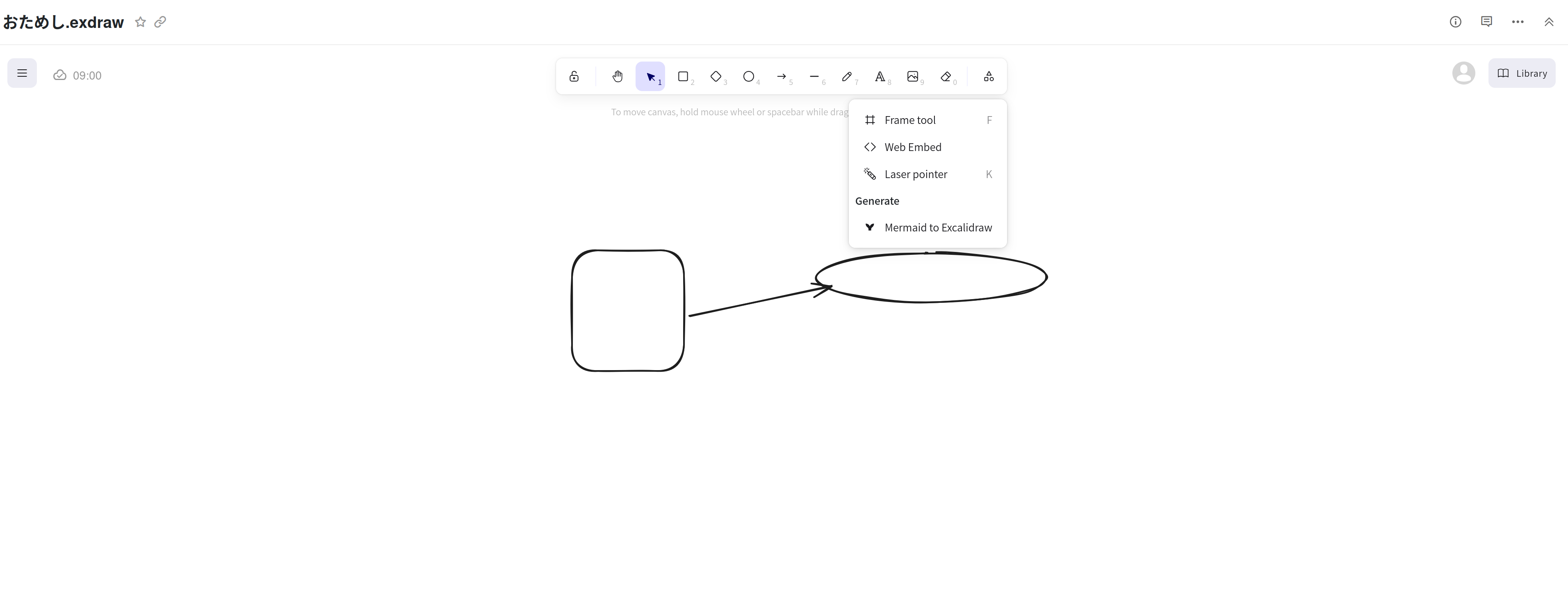Copy file link icon beside title
This screenshot has width=1568, height=604.
point(160,22)
